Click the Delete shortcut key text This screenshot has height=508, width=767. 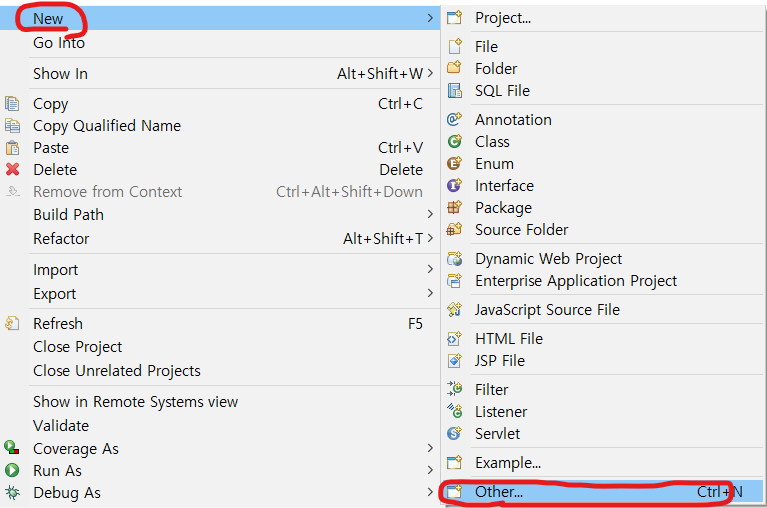[x=401, y=170]
